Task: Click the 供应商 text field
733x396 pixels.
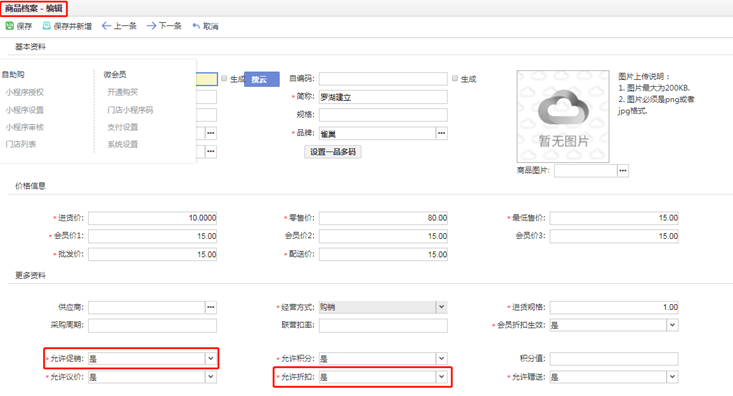Action: [x=147, y=307]
